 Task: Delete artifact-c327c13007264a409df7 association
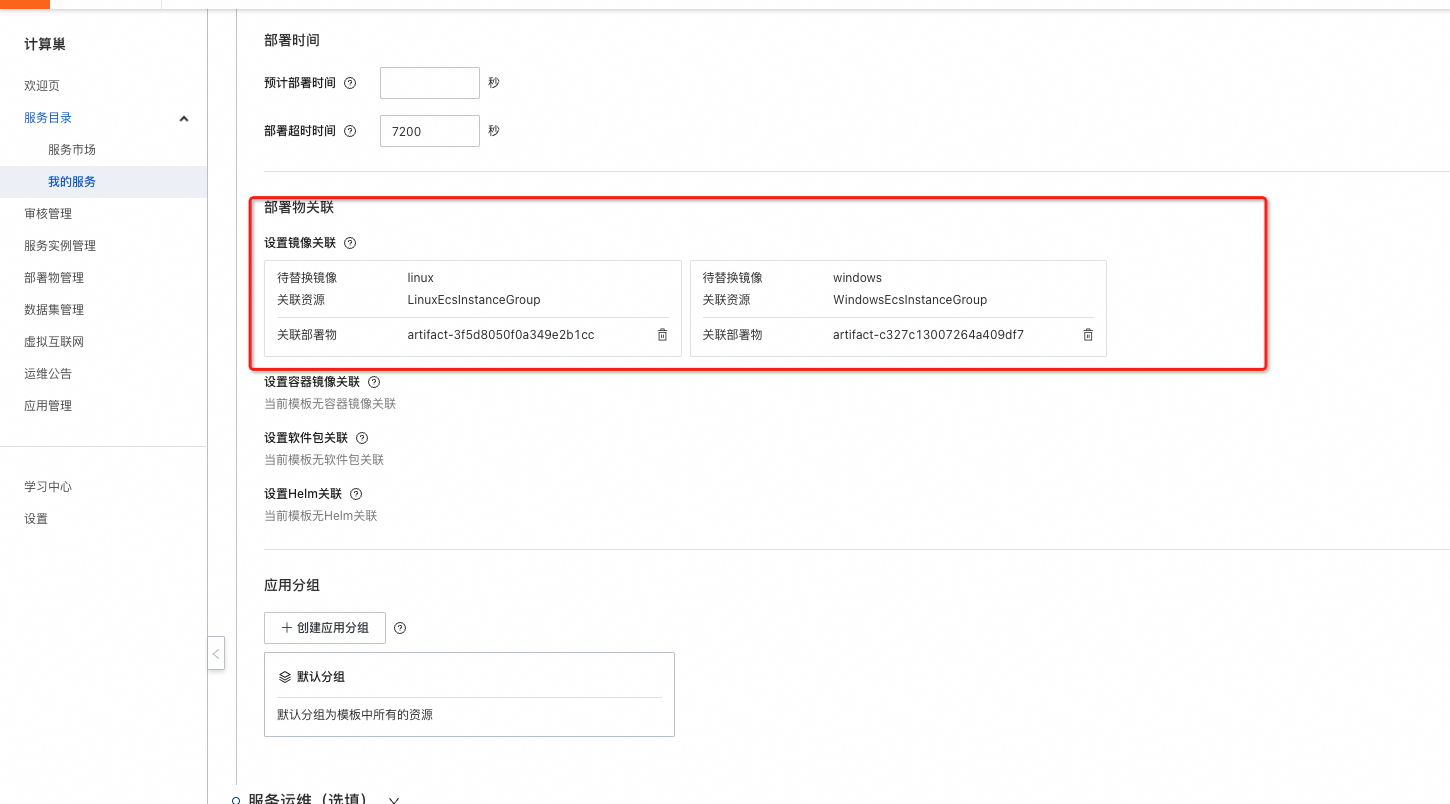[x=1088, y=335]
